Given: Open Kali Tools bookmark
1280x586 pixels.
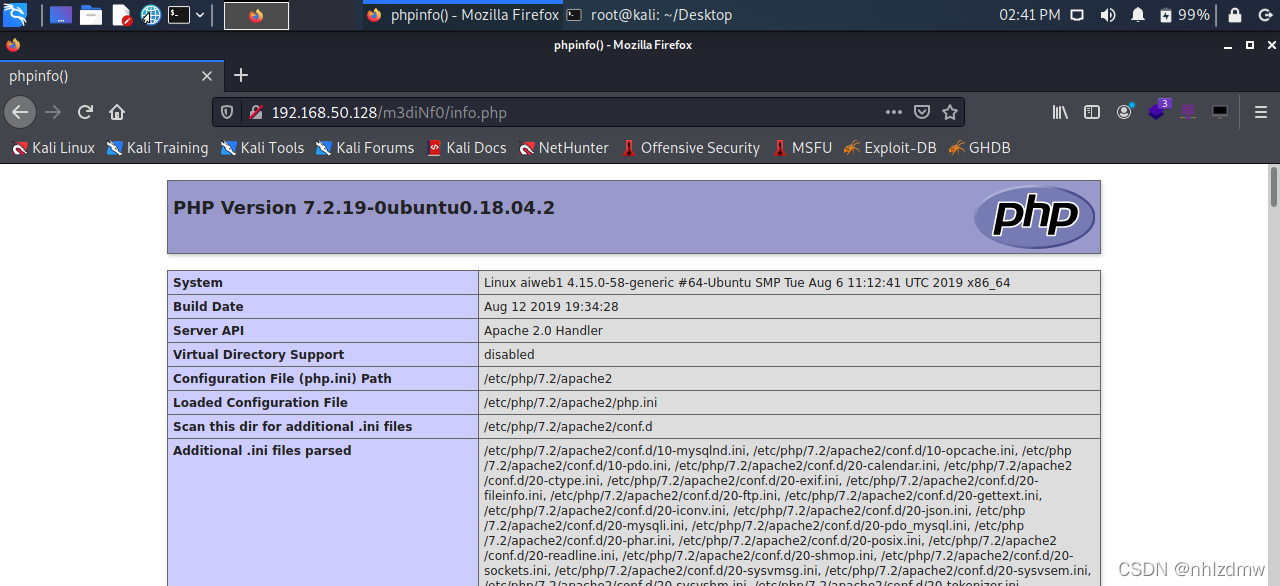Looking at the screenshot, I should pos(262,148).
